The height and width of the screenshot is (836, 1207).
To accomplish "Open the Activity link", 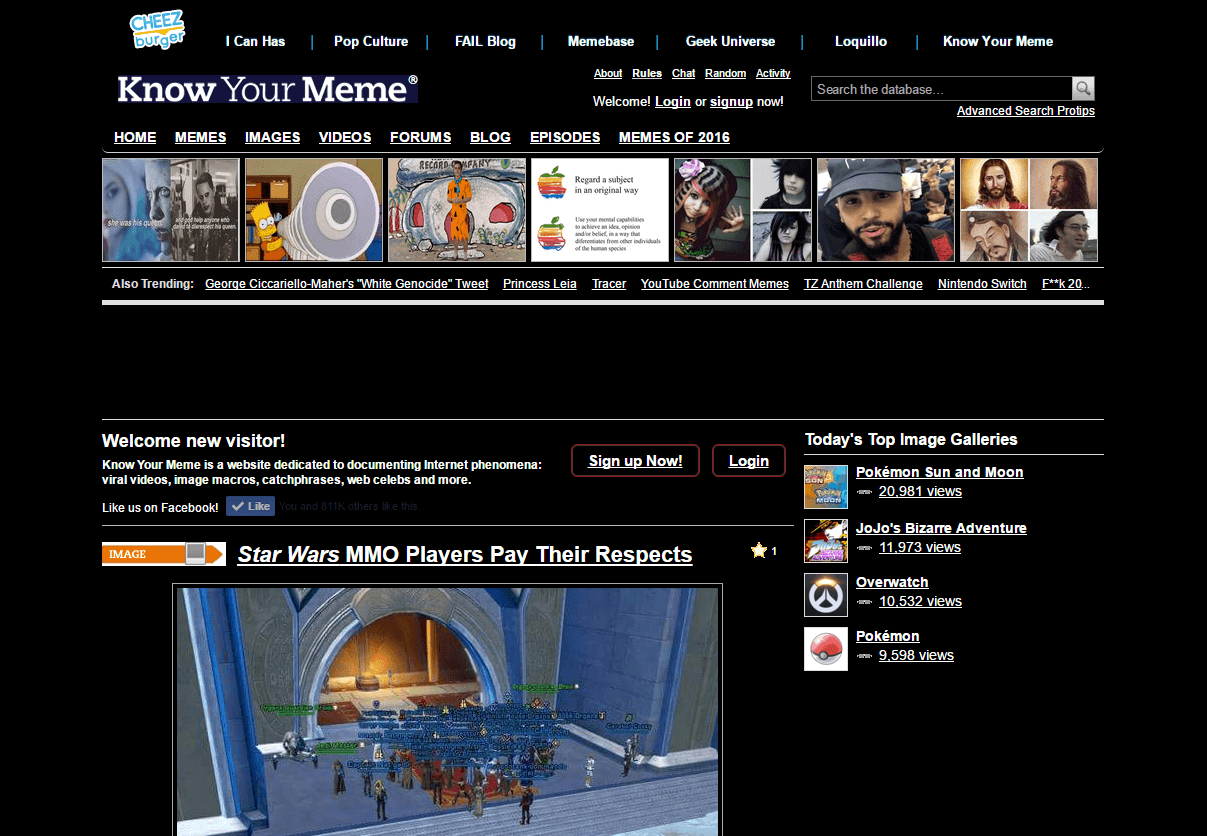I will pos(773,73).
